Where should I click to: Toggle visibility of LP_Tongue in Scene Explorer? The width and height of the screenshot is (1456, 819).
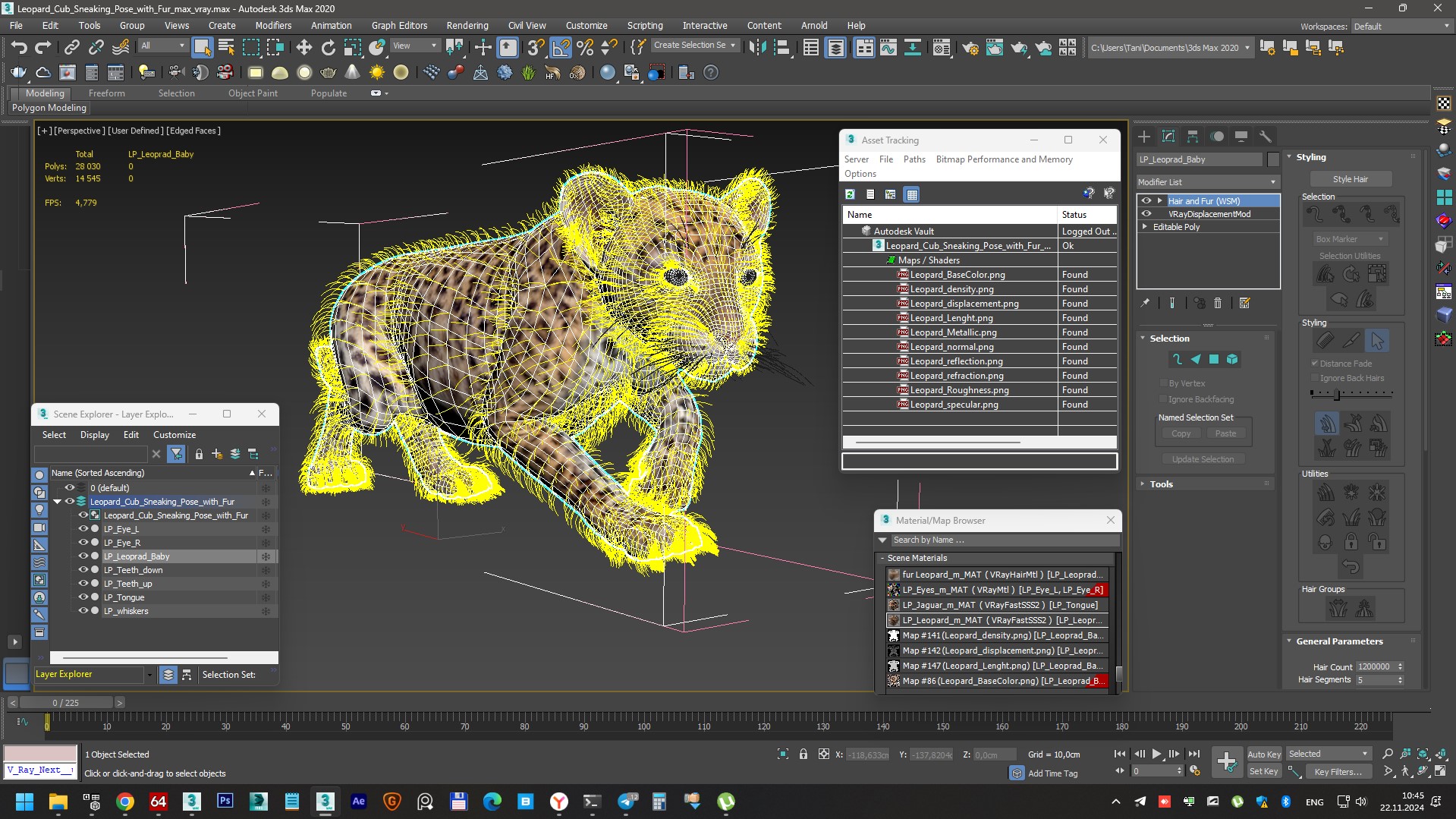[x=83, y=597]
